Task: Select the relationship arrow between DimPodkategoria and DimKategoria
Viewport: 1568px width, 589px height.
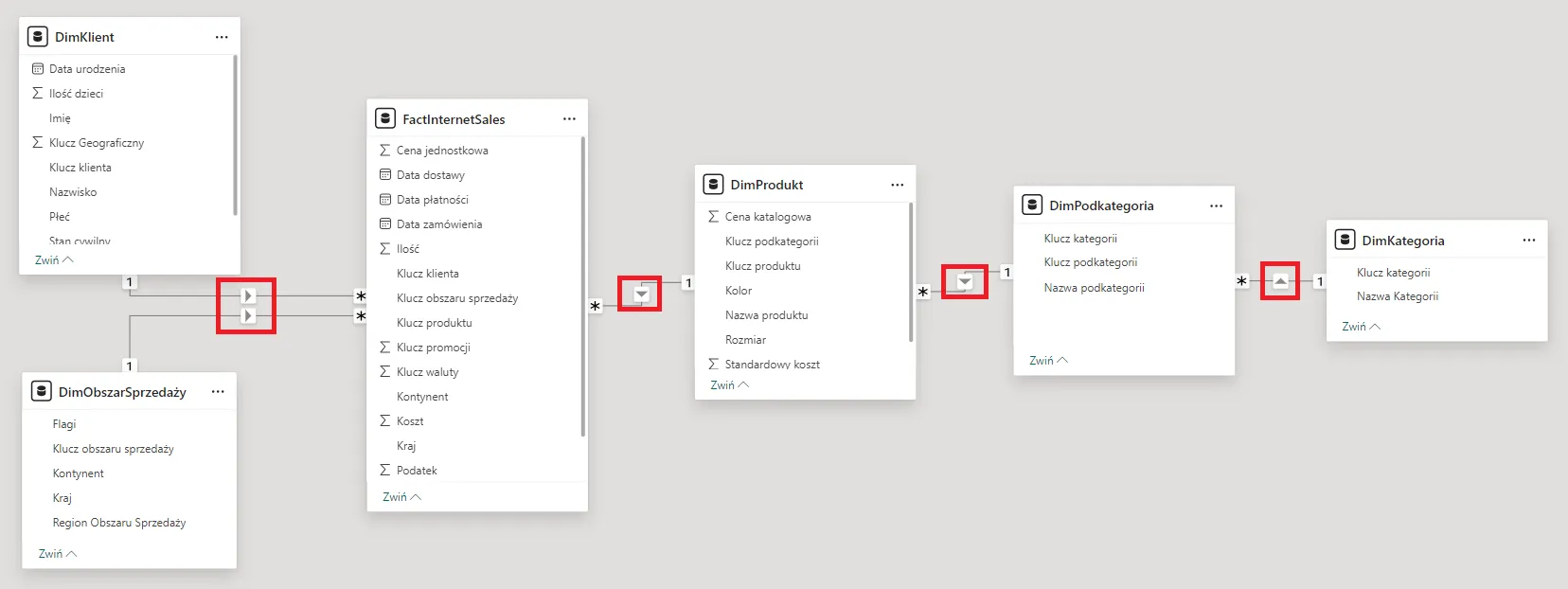Action: click(x=1280, y=281)
